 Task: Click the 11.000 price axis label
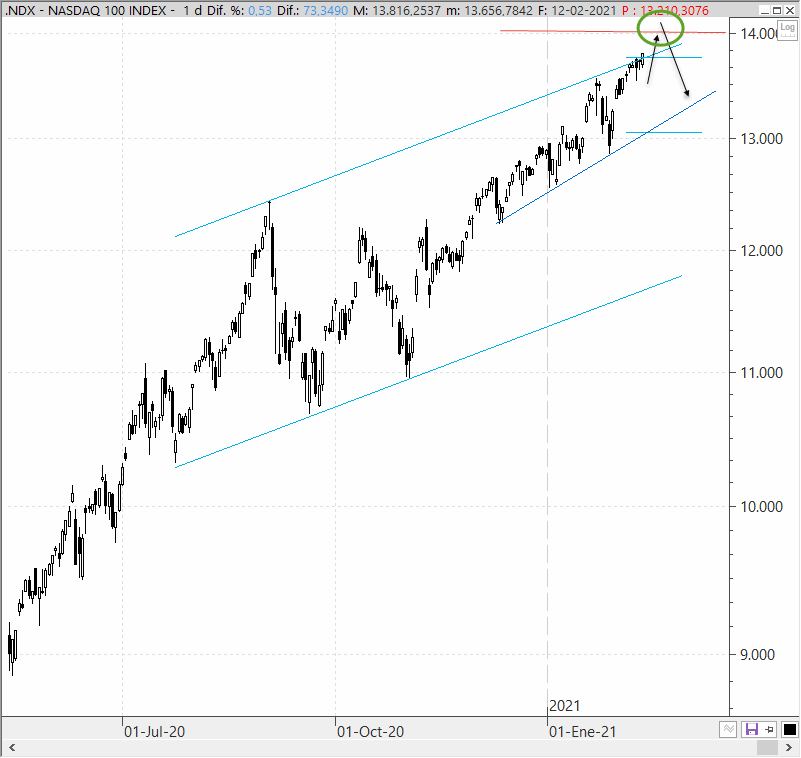coord(762,373)
